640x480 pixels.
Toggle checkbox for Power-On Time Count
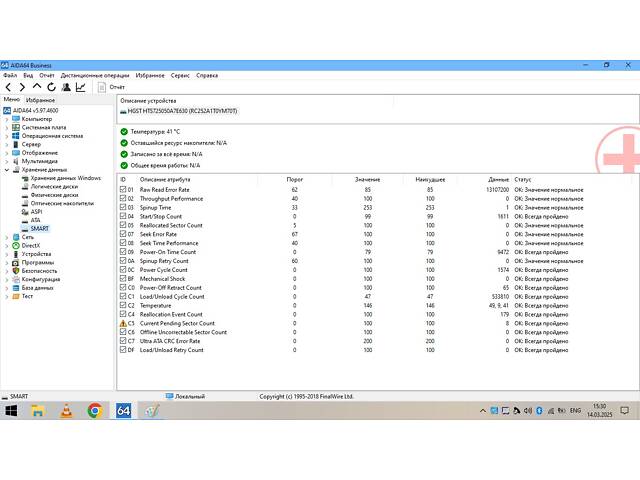coord(123,252)
